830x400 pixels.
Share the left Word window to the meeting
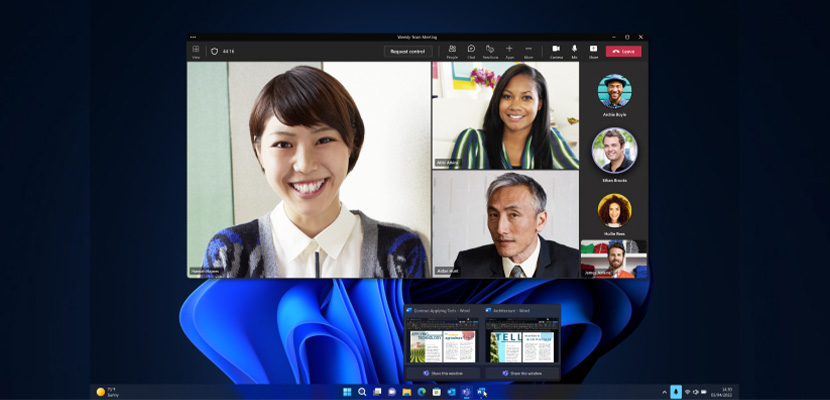click(443, 373)
